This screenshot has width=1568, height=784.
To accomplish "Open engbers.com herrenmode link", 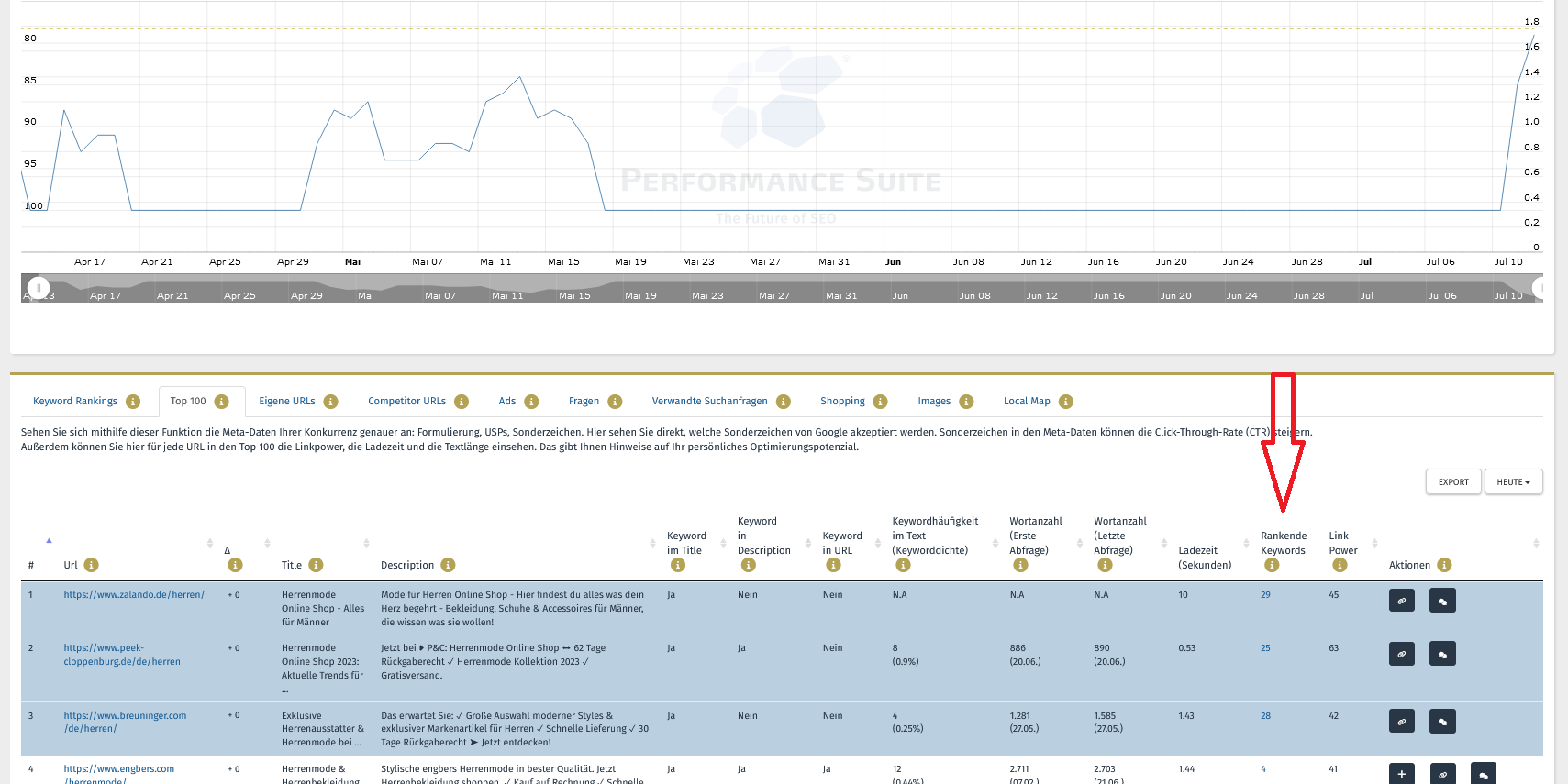I will (x=119, y=775).
